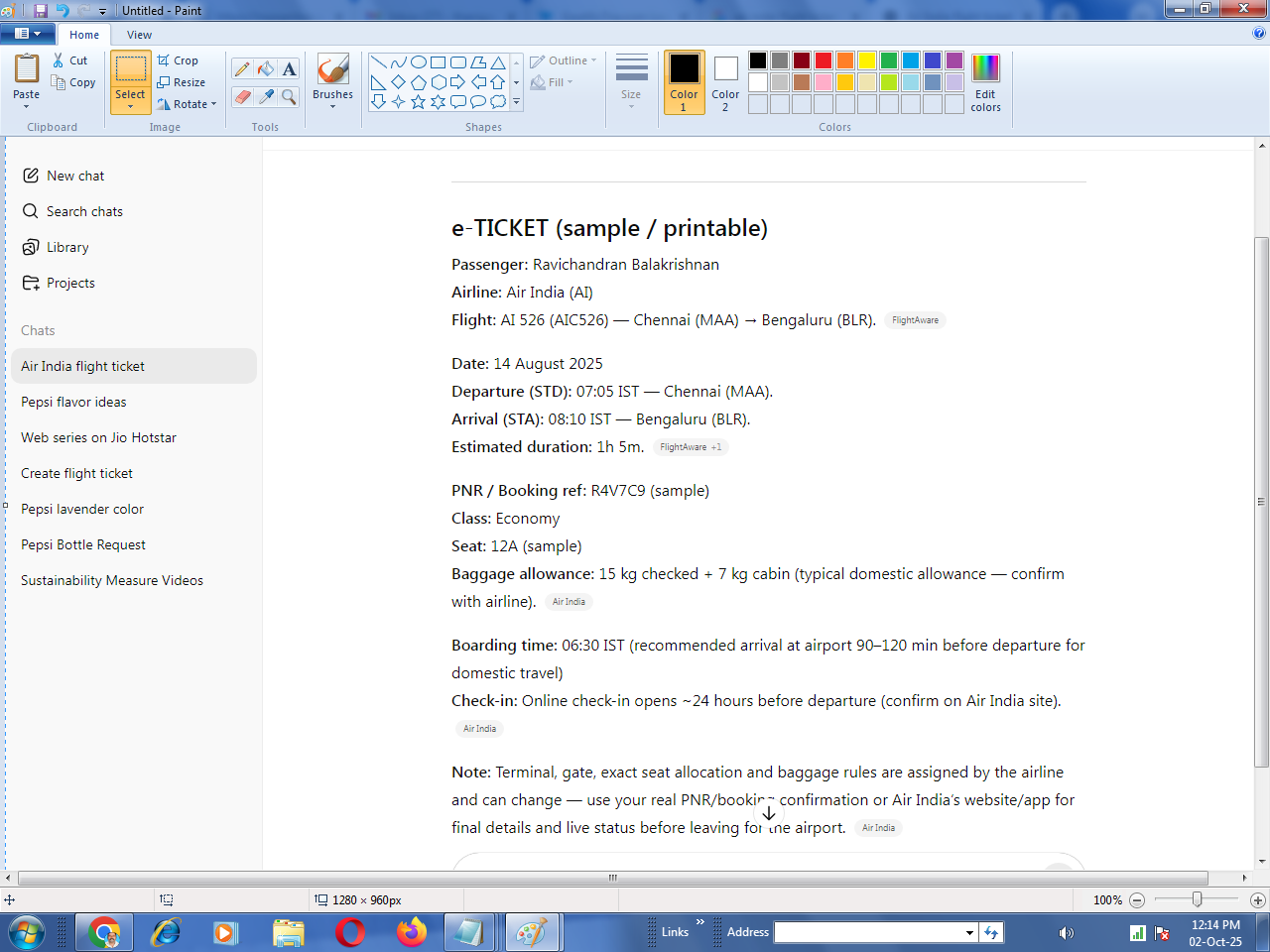Screen dimensions: 1270x952
Task: Click the Magnifier tool
Action: point(289,96)
